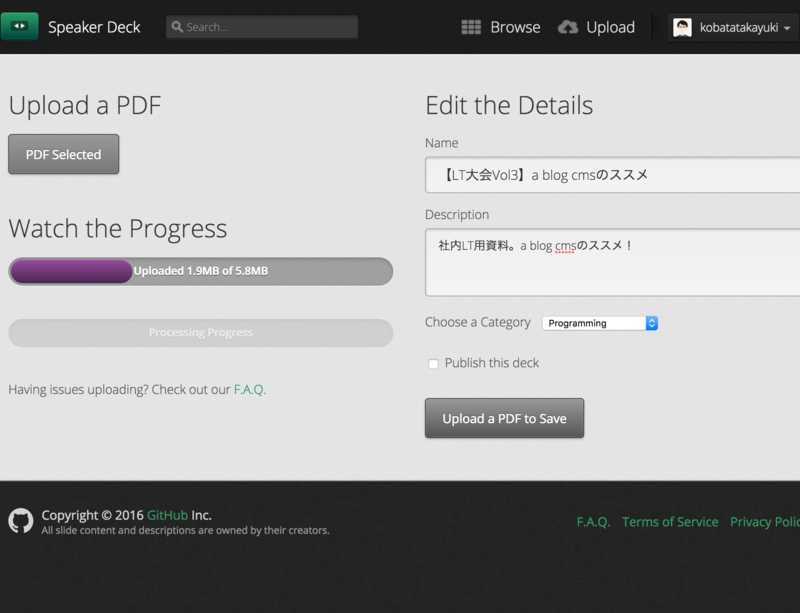Open the F.A.Q. link under progress

point(249,389)
